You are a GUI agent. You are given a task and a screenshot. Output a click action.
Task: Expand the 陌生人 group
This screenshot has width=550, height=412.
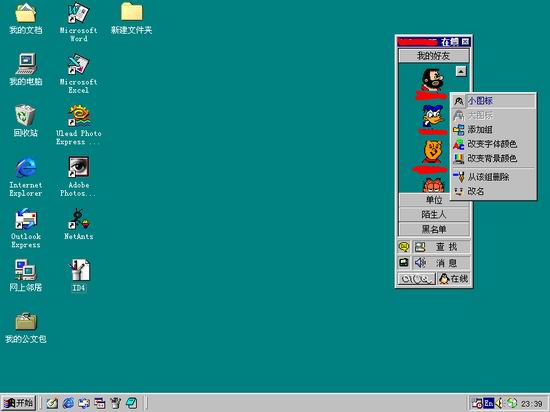434,215
